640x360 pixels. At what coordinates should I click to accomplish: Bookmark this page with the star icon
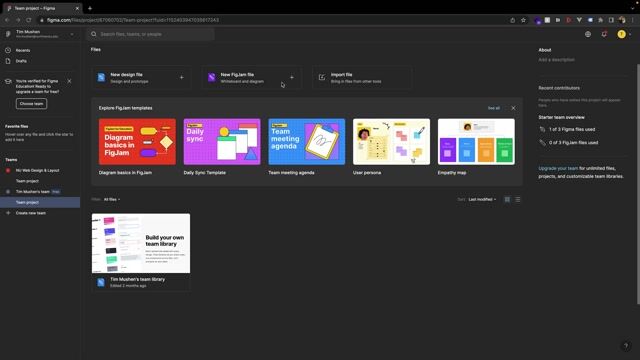pyautogui.click(x=523, y=20)
